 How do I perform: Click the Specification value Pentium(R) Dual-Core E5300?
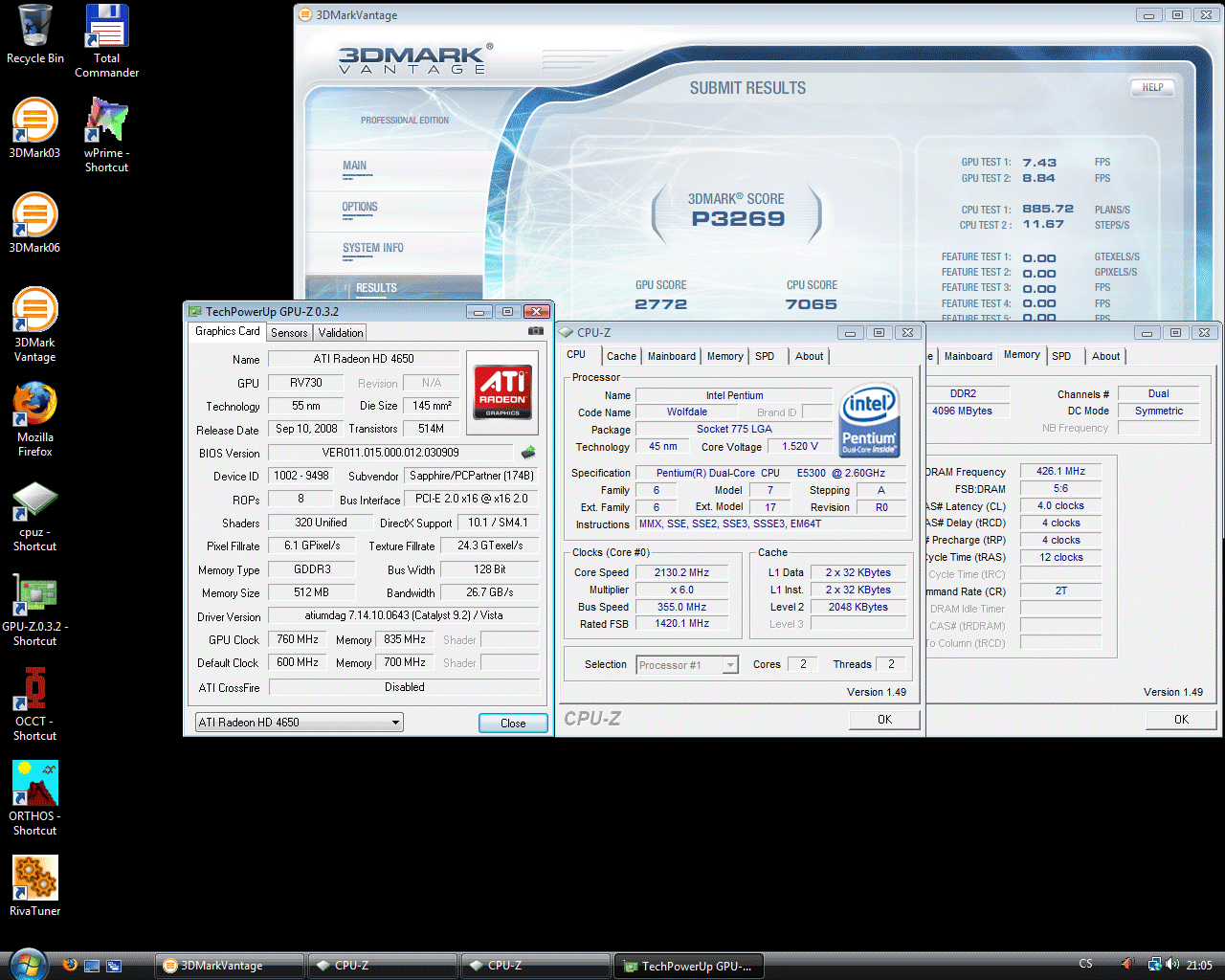(770, 473)
